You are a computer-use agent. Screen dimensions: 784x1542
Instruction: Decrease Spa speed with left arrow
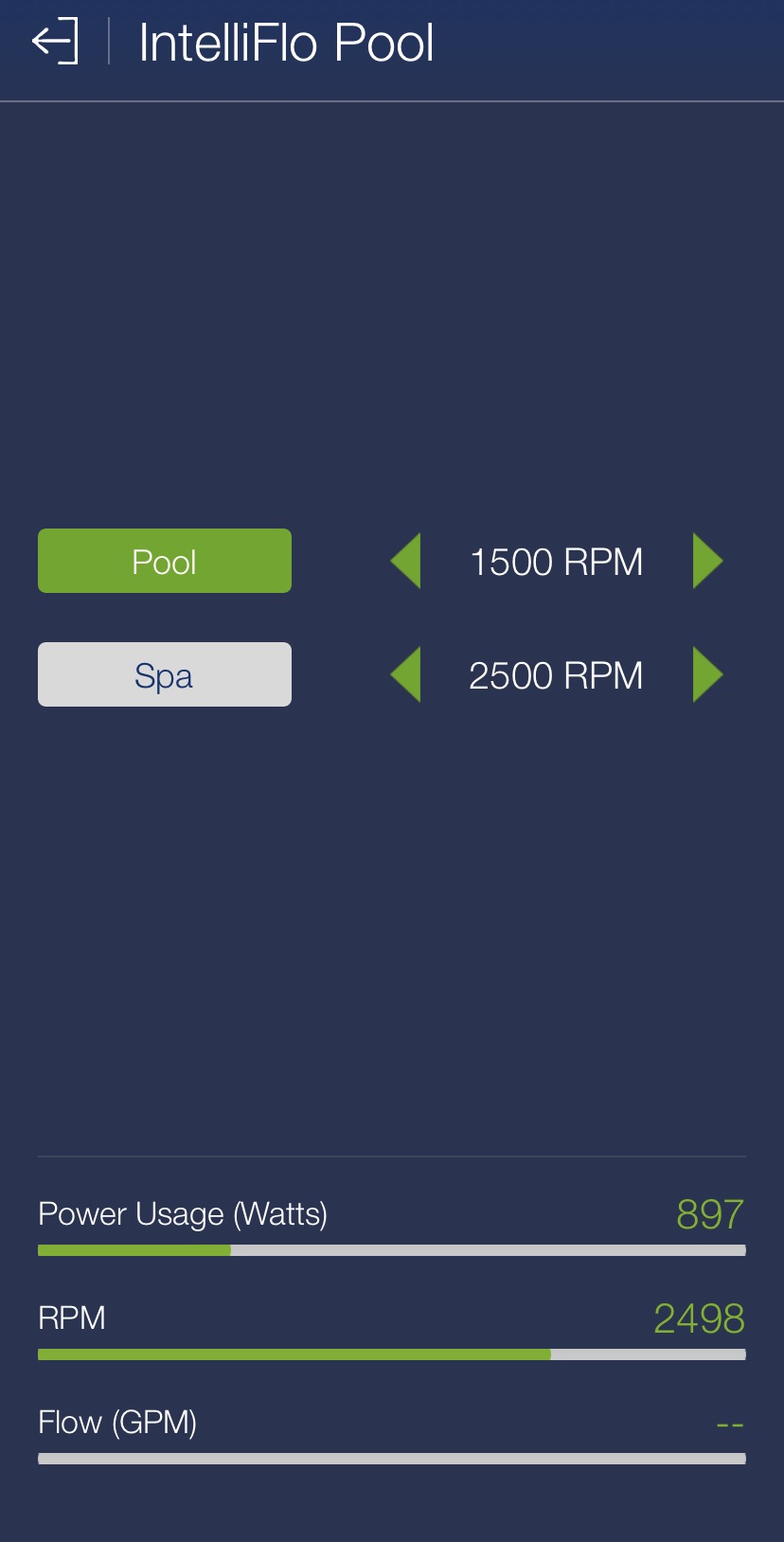[405, 674]
